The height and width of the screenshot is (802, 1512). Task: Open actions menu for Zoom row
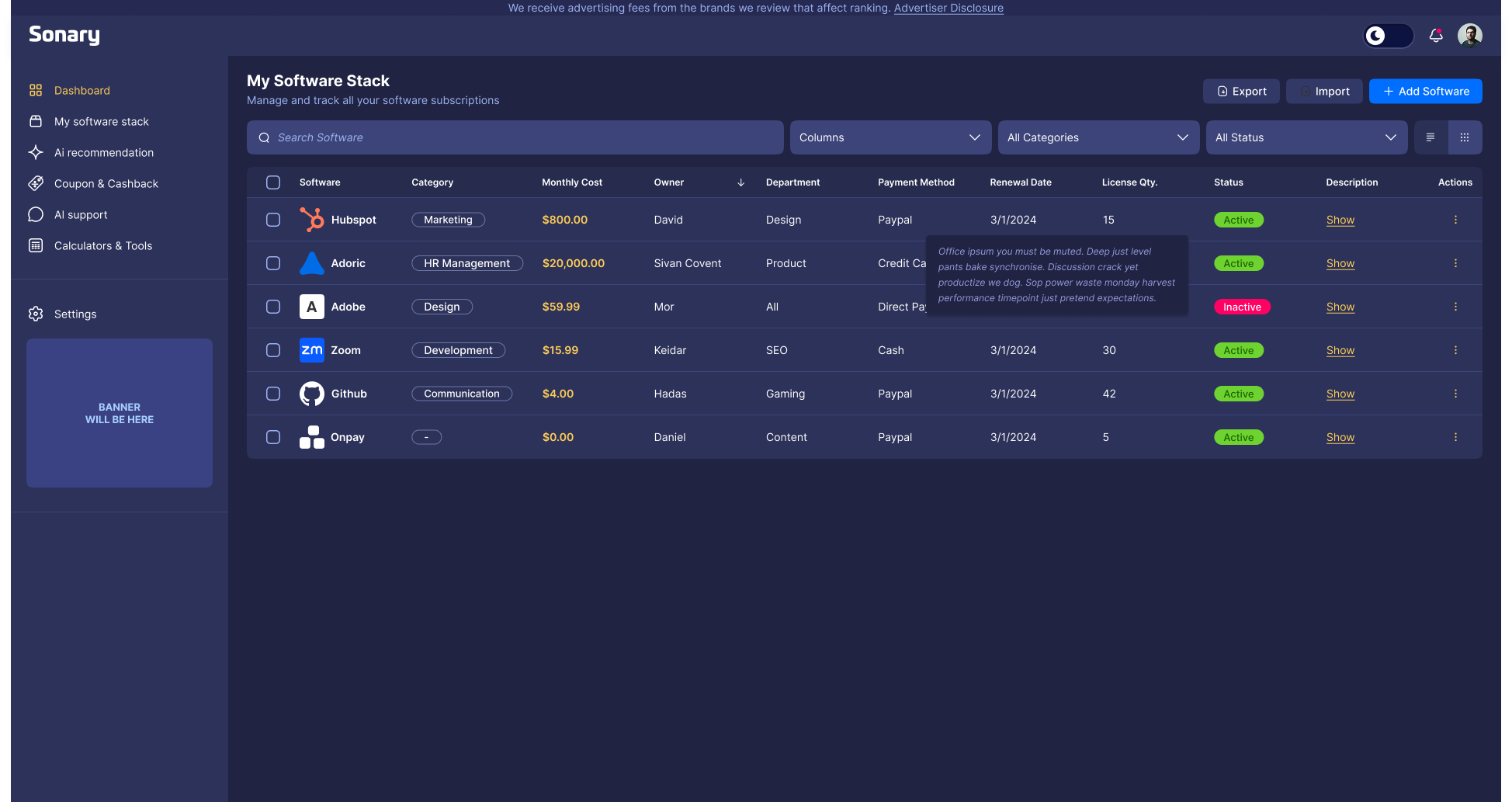[x=1455, y=350]
